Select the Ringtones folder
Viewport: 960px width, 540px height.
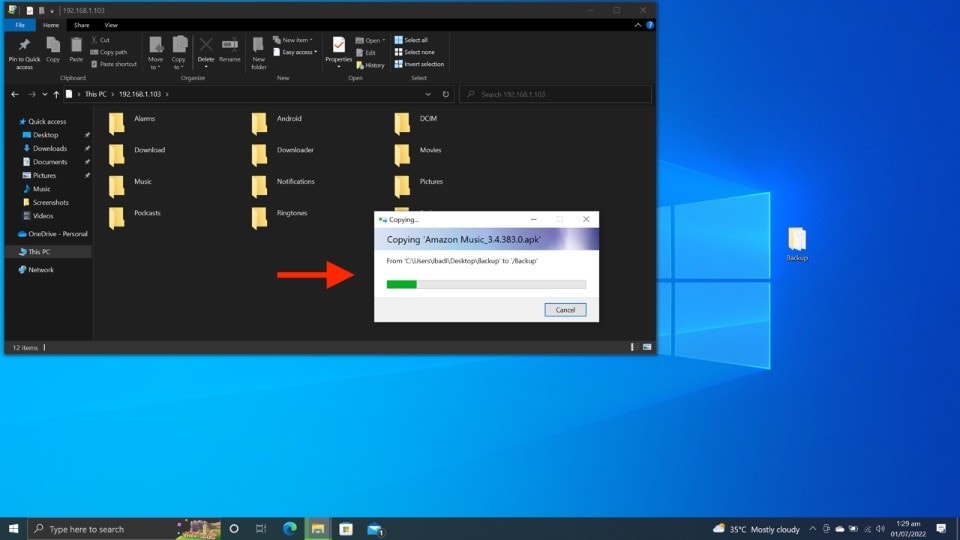pyautogui.click(x=279, y=217)
